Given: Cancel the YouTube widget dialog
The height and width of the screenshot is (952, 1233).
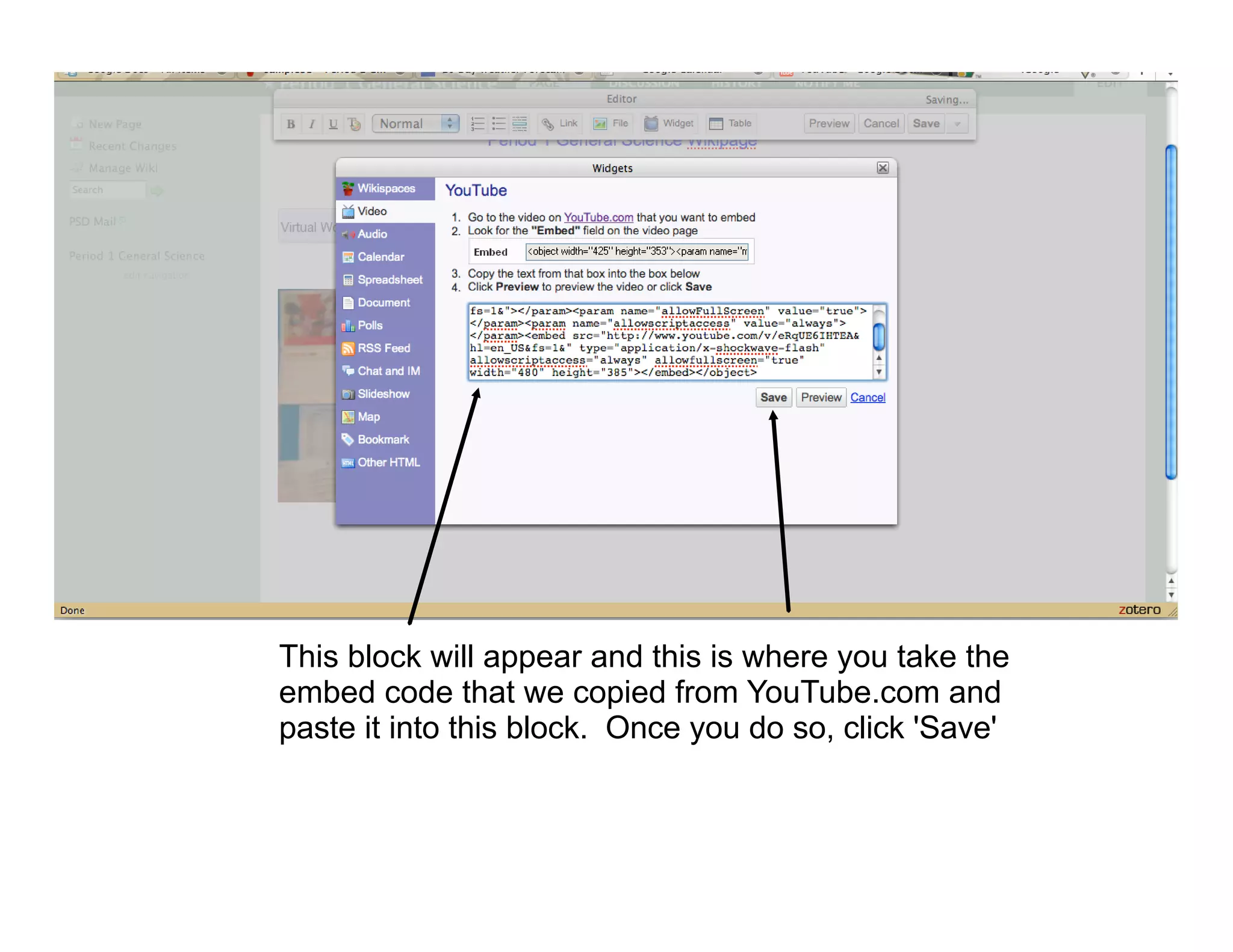Looking at the screenshot, I should 868,398.
